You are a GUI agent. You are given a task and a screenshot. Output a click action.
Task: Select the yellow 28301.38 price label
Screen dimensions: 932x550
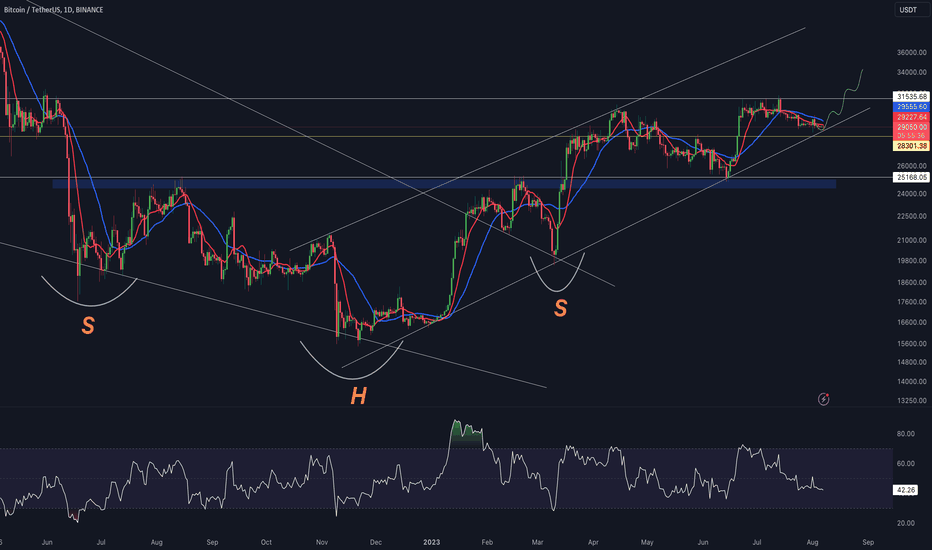pos(912,146)
